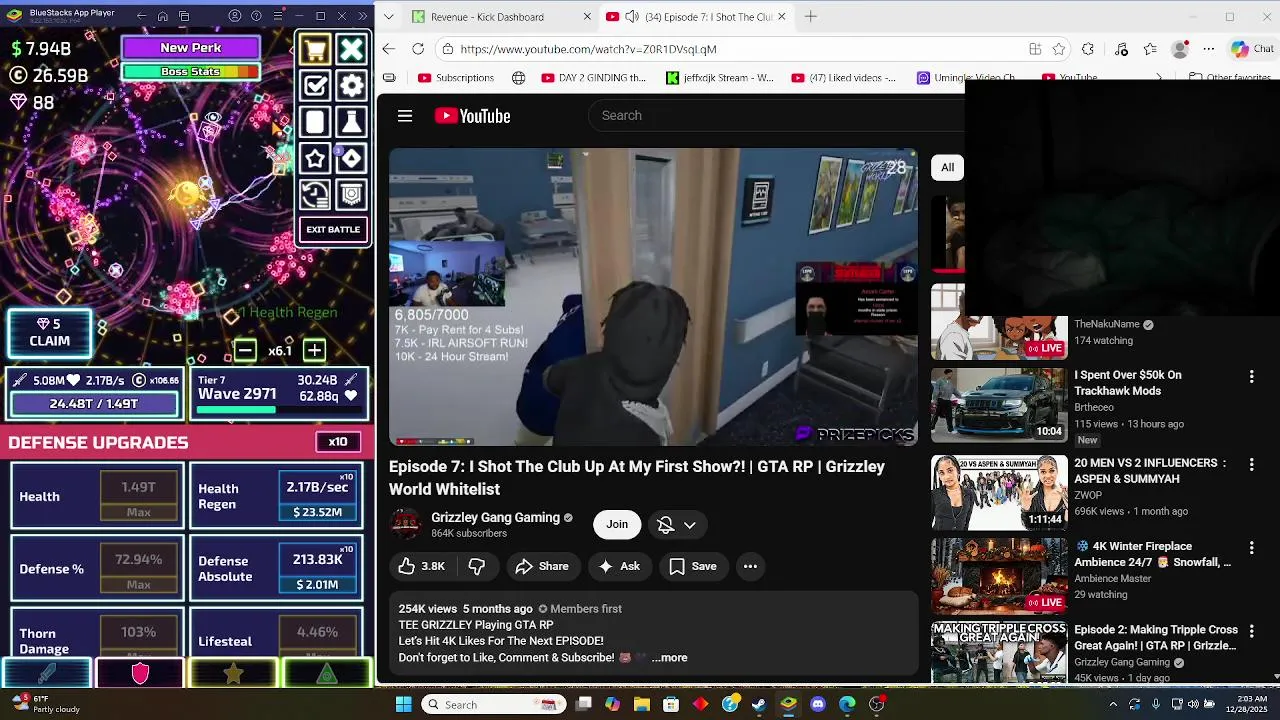
Task: Open the checkmark missions icon in game
Action: coord(315,85)
